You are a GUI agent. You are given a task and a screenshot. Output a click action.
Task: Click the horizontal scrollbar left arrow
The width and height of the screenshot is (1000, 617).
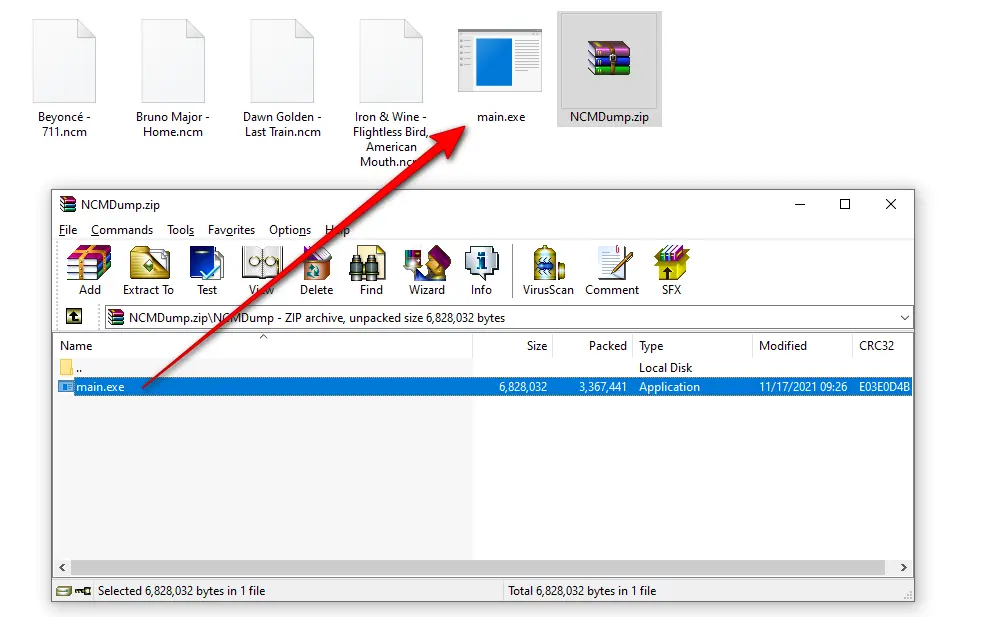[x=62, y=567]
